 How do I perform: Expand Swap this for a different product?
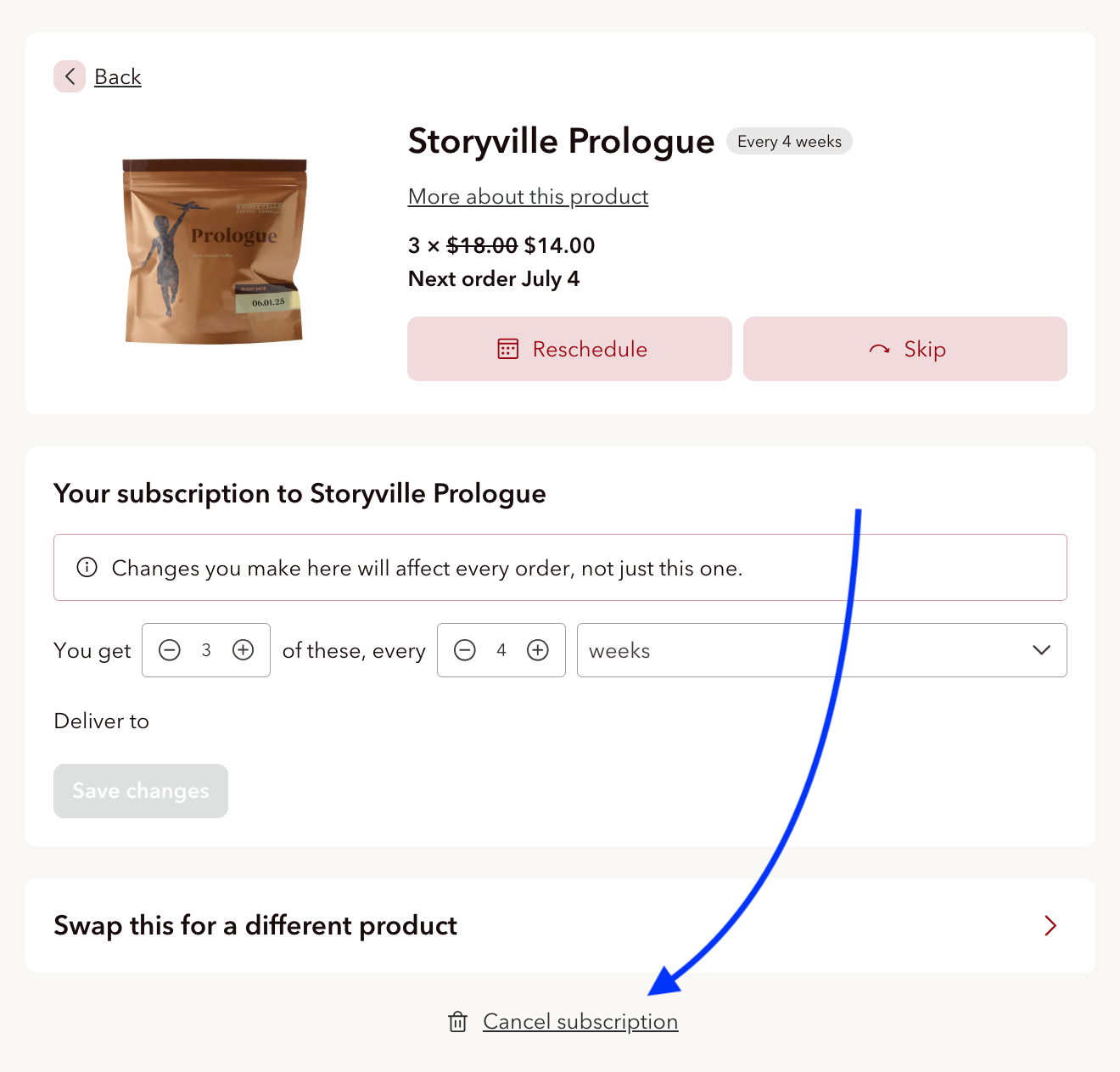560,925
